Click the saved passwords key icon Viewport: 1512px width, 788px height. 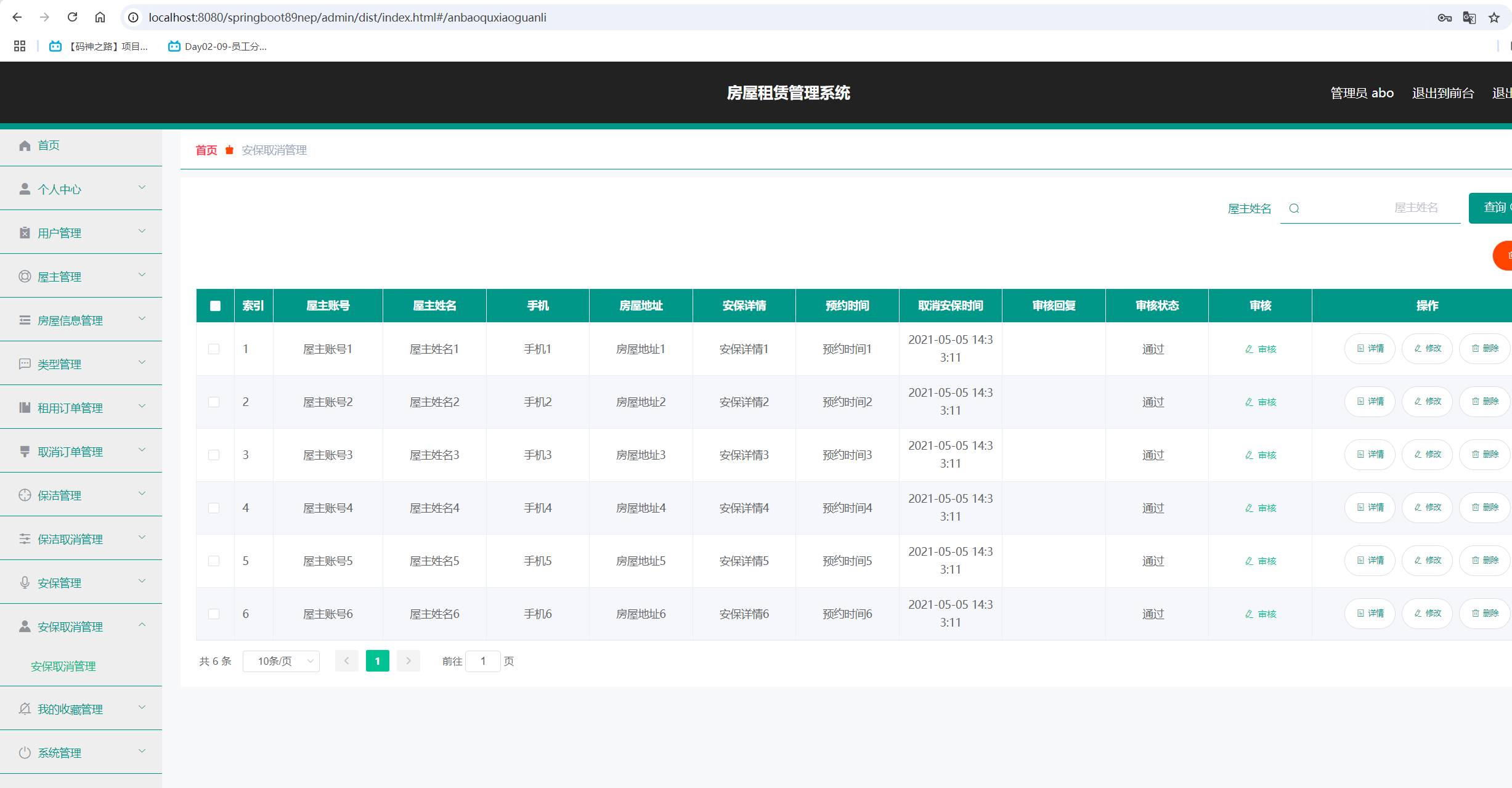pos(1444,18)
